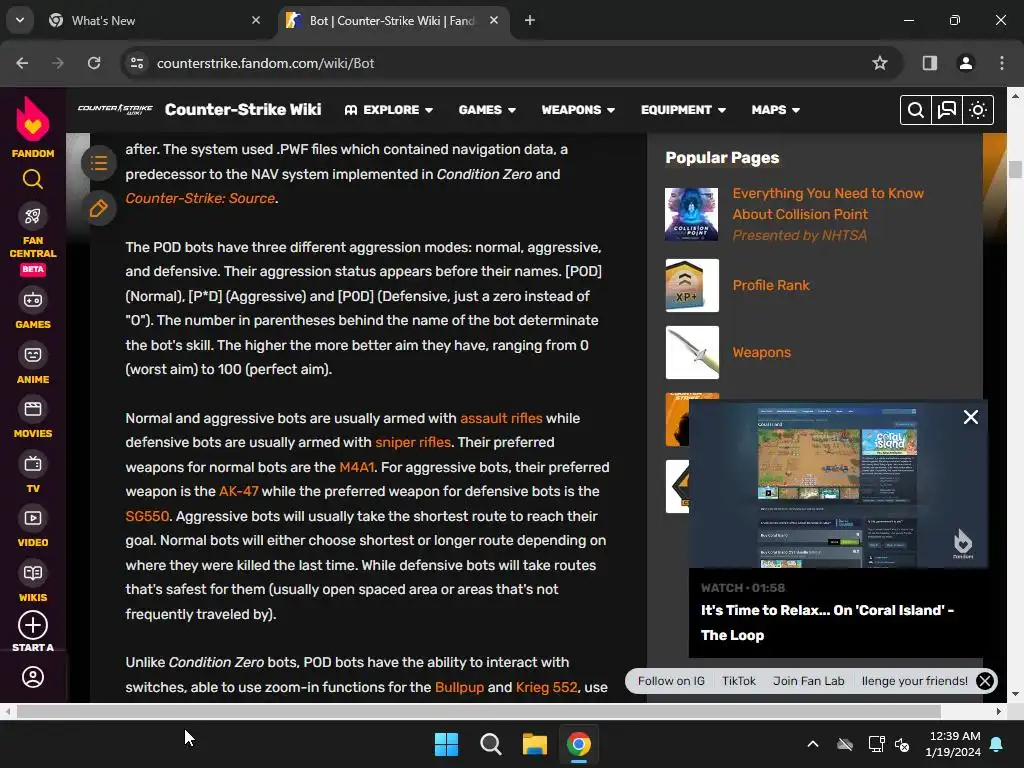This screenshot has height=768, width=1024.
Task: Click the Fandom sidebar search icon
Action: pos(33,179)
